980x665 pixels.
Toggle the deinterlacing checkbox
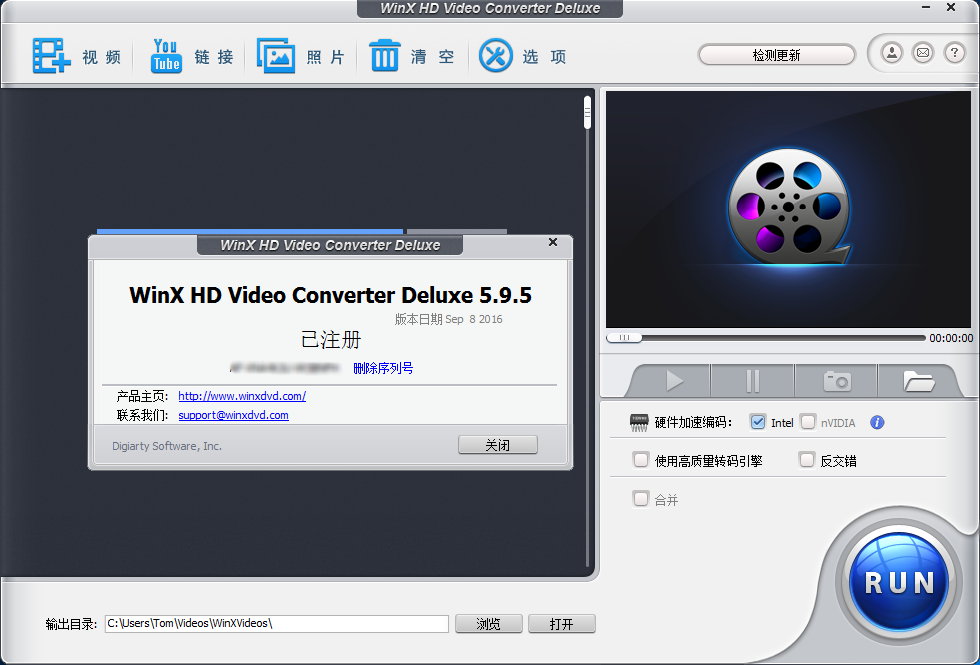[x=807, y=460]
